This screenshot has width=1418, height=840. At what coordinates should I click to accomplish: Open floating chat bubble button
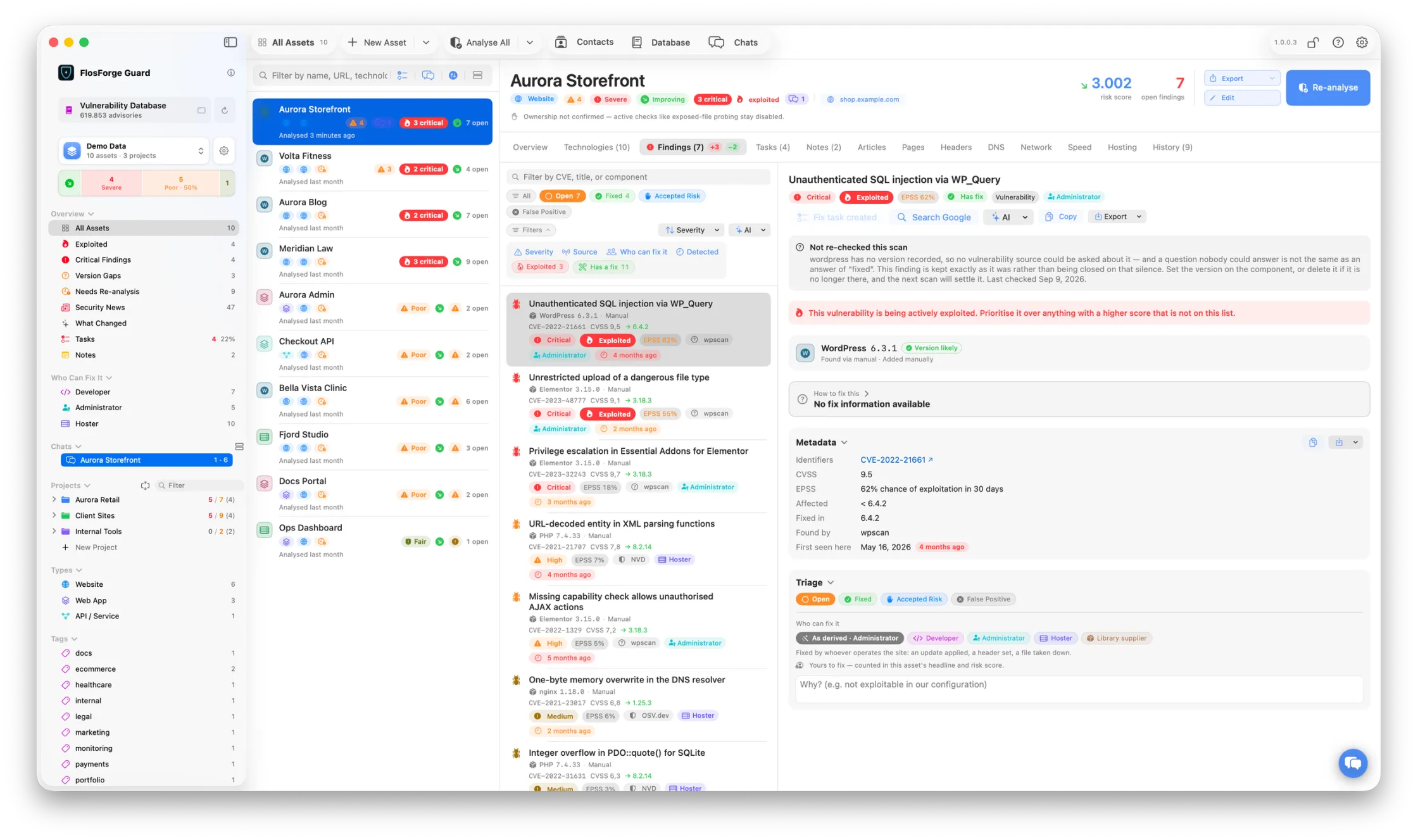pyautogui.click(x=1353, y=763)
